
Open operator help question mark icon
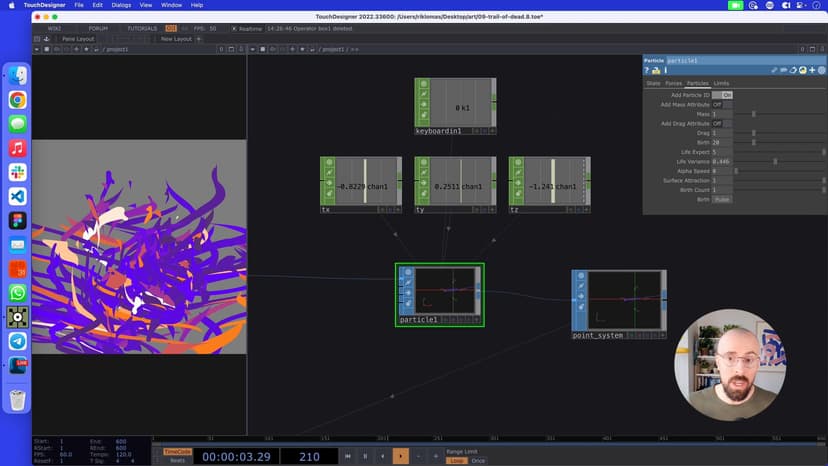(647, 70)
